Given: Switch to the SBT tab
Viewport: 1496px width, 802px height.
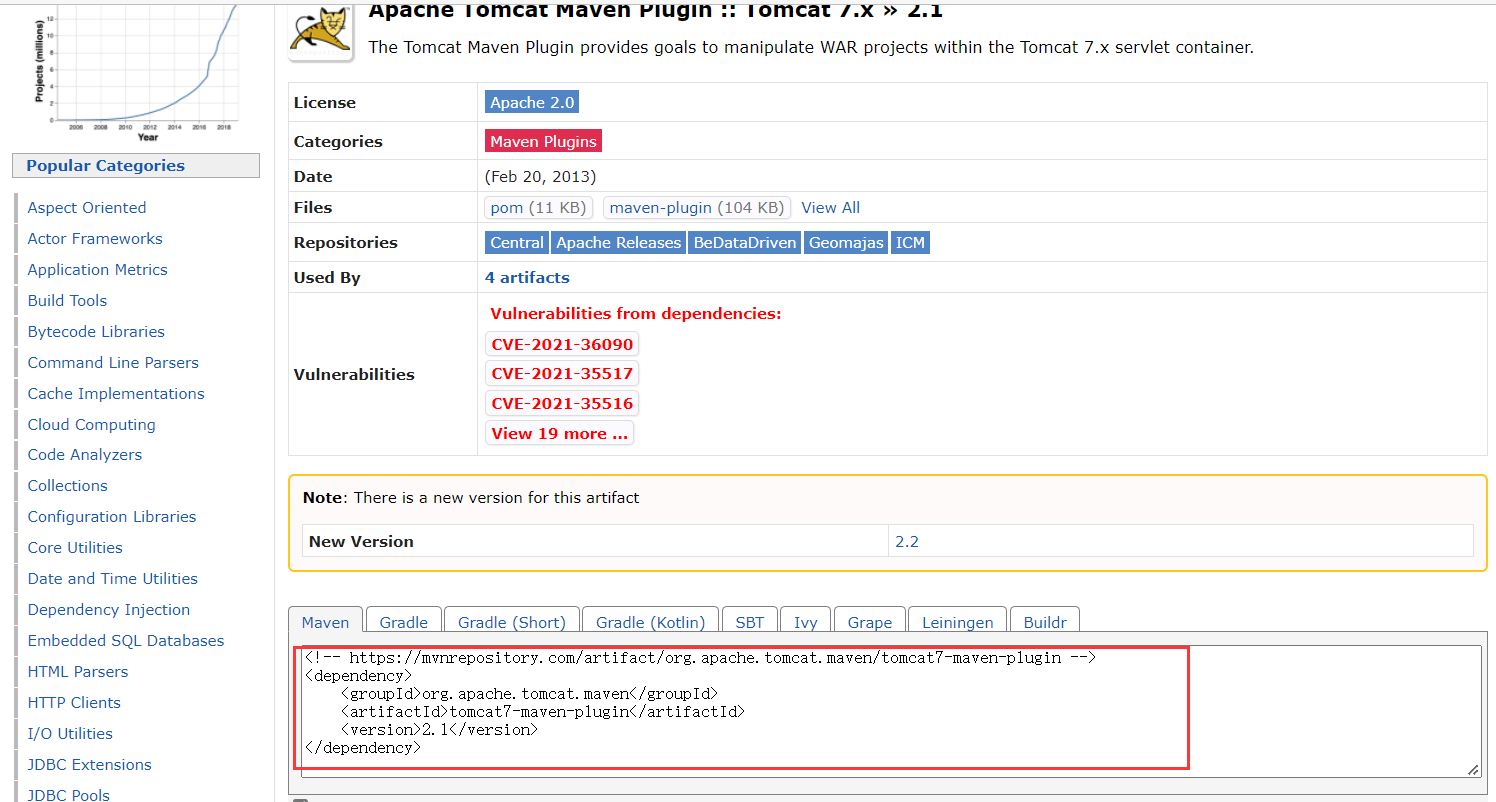Looking at the screenshot, I should coord(749,621).
